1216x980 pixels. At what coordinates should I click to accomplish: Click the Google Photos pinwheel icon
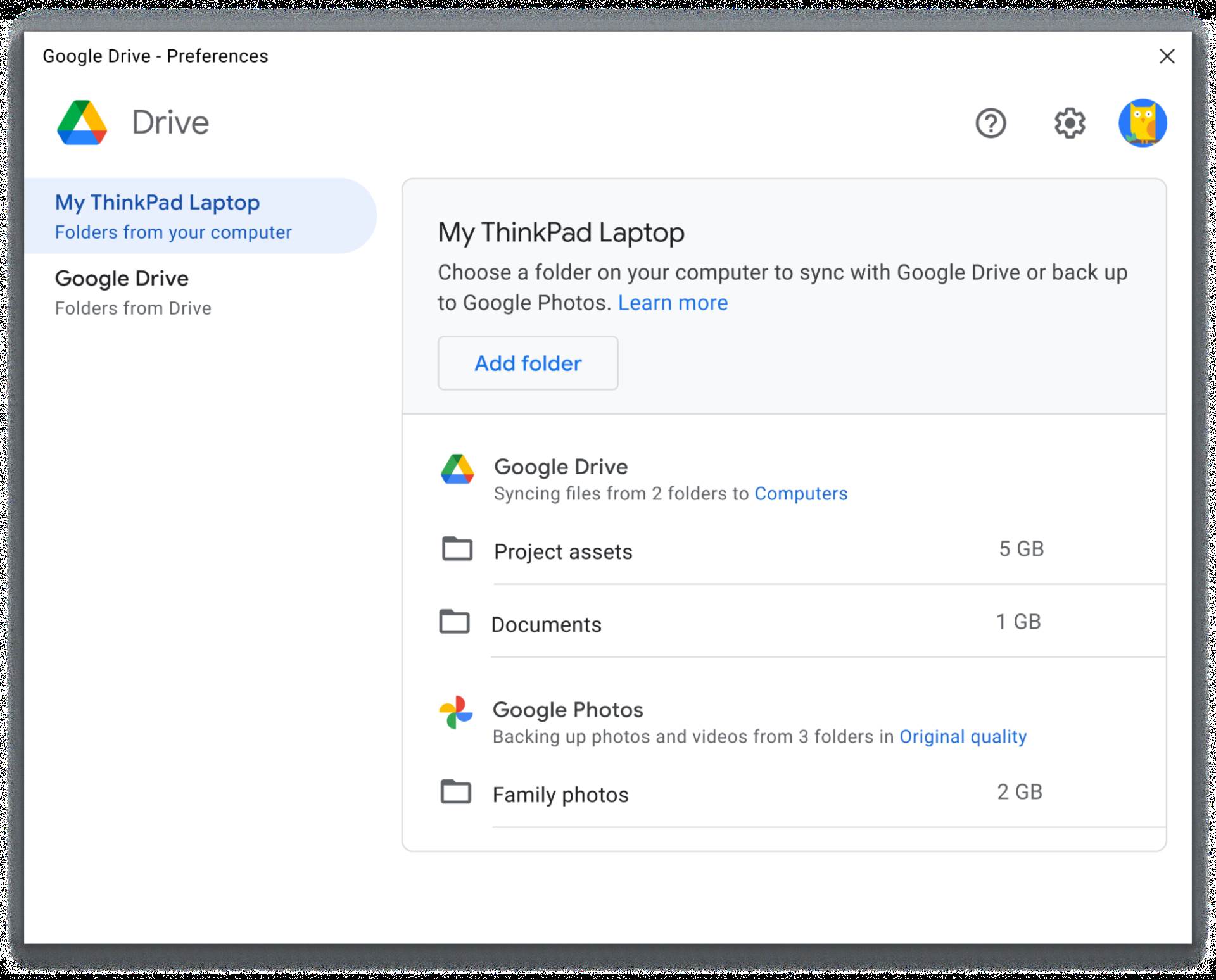tap(457, 712)
